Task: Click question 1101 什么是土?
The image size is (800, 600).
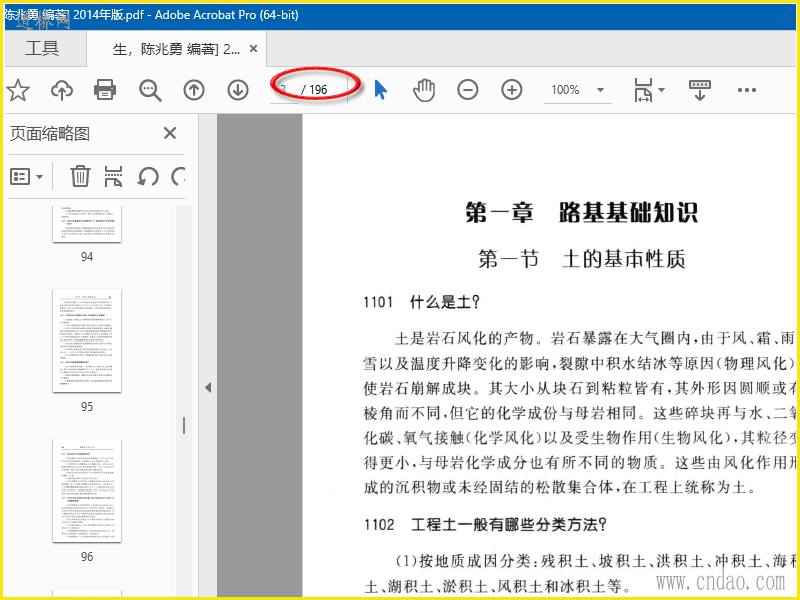Action: [x=421, y=302]
